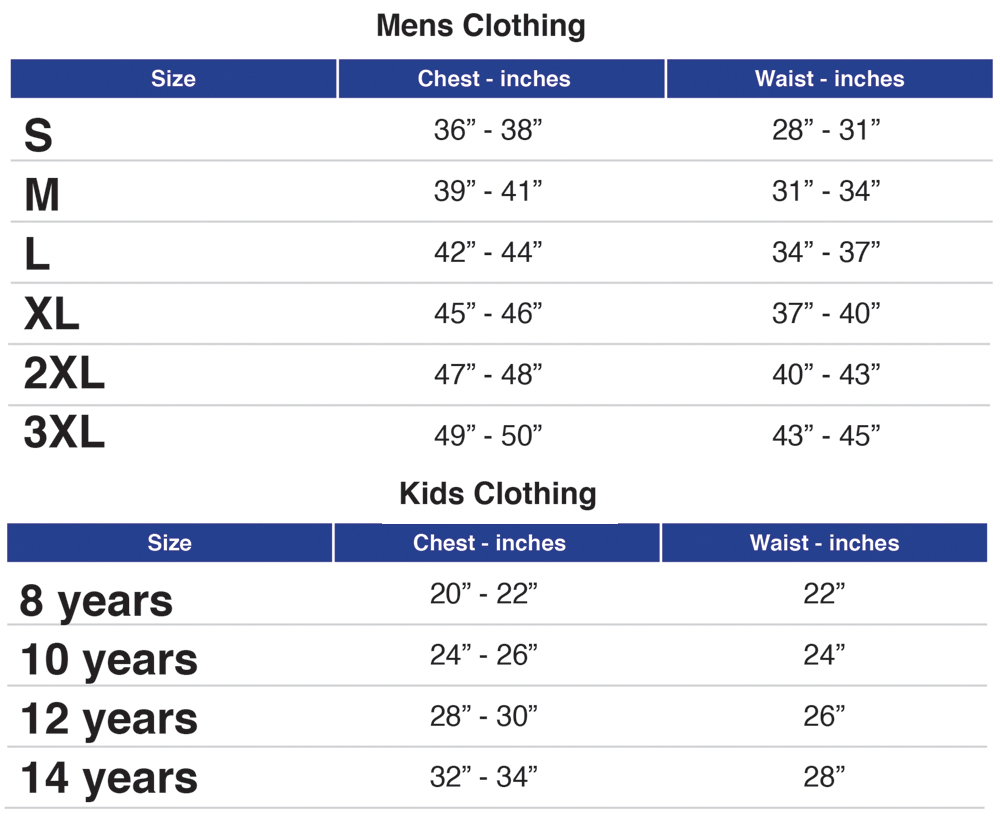Image resolution: width=1000 pixels, height=827 pixels.
Task: Select the 12 years size row
Action: tap(497, 717)
